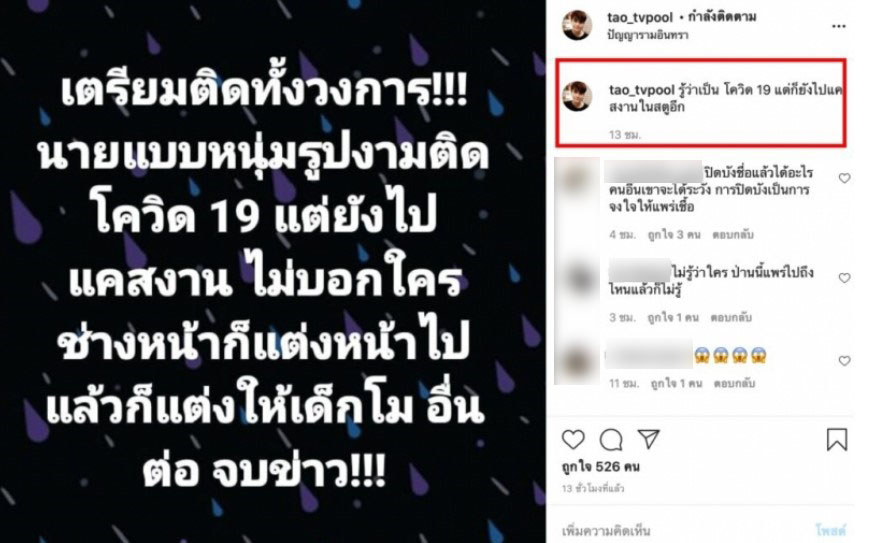View likes on first comment ถูกใจ 3 คน
The image size is (873, 543).
(x=674, y=234)
